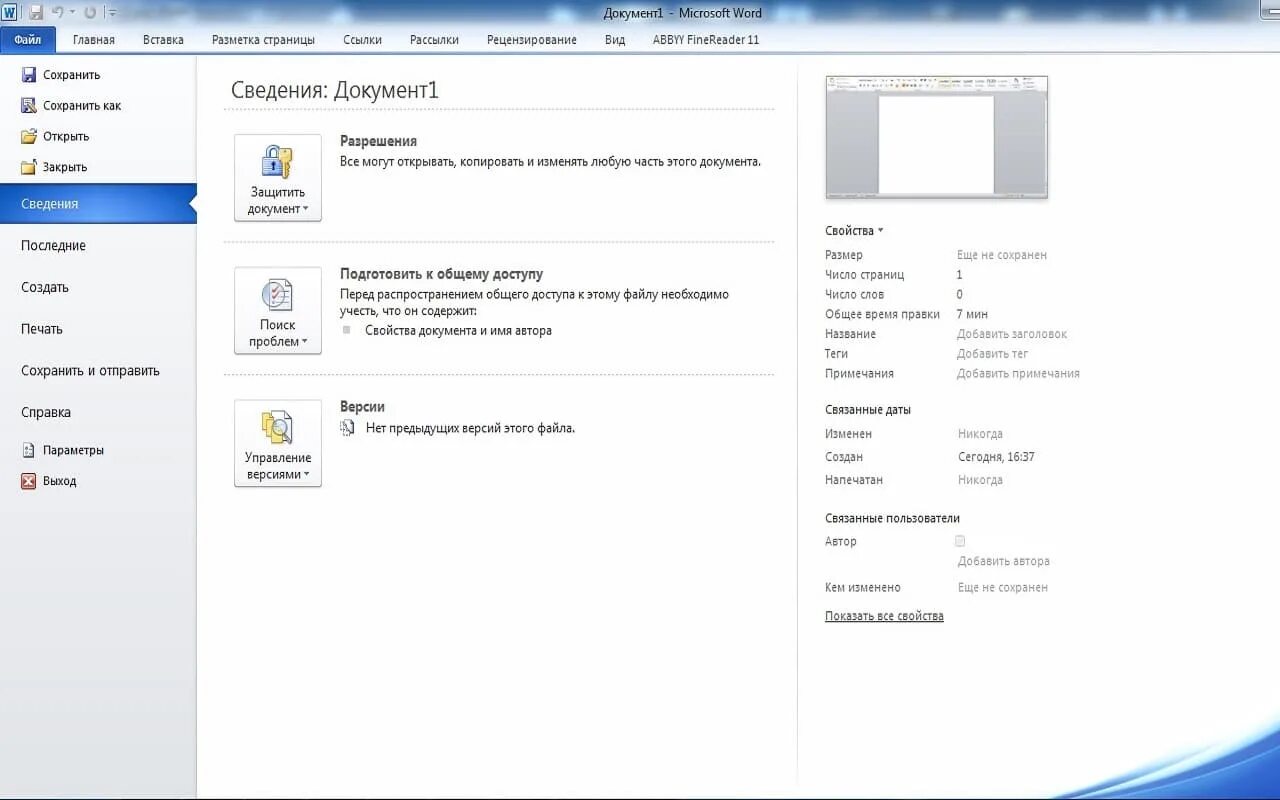This screenshot has height=800, width=1280.
Task: Click the Undo icon in quick access toolbar
Action: click(57, 12)
